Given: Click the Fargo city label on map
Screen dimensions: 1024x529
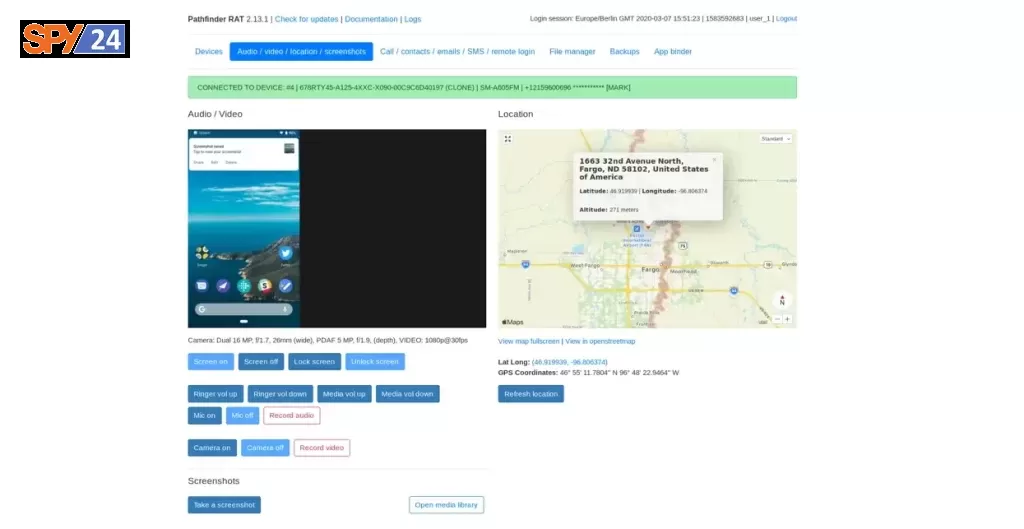Looking at the screenshot, I should 650,269.
